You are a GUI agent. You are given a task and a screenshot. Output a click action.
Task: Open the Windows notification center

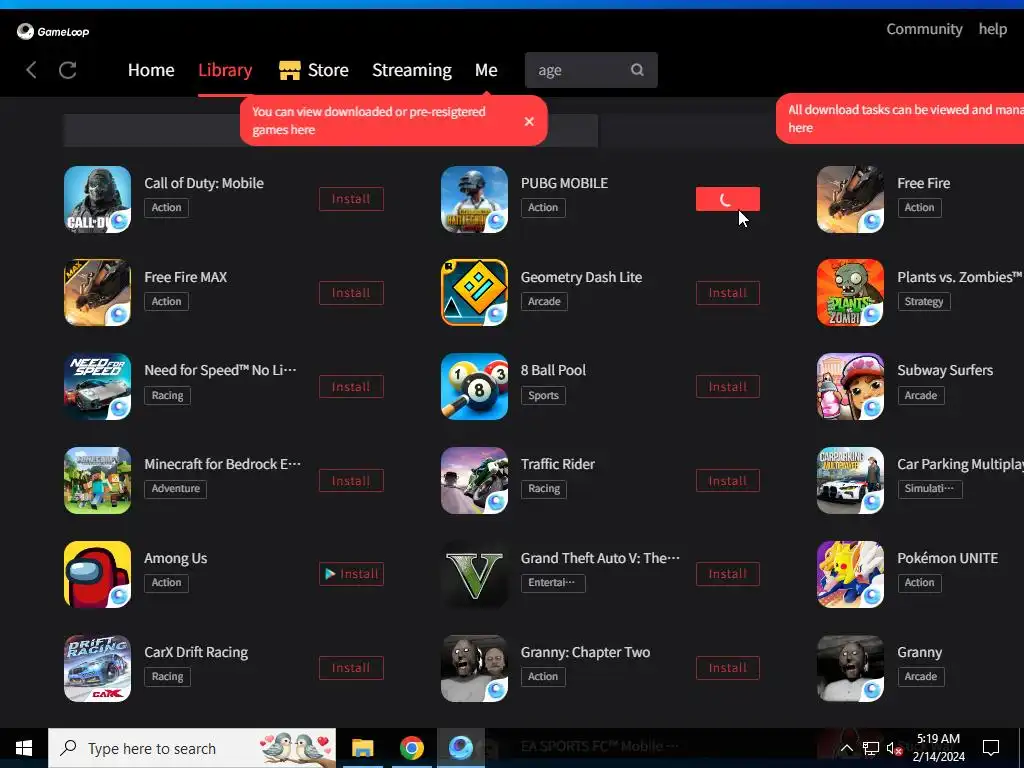pos(991,748)
